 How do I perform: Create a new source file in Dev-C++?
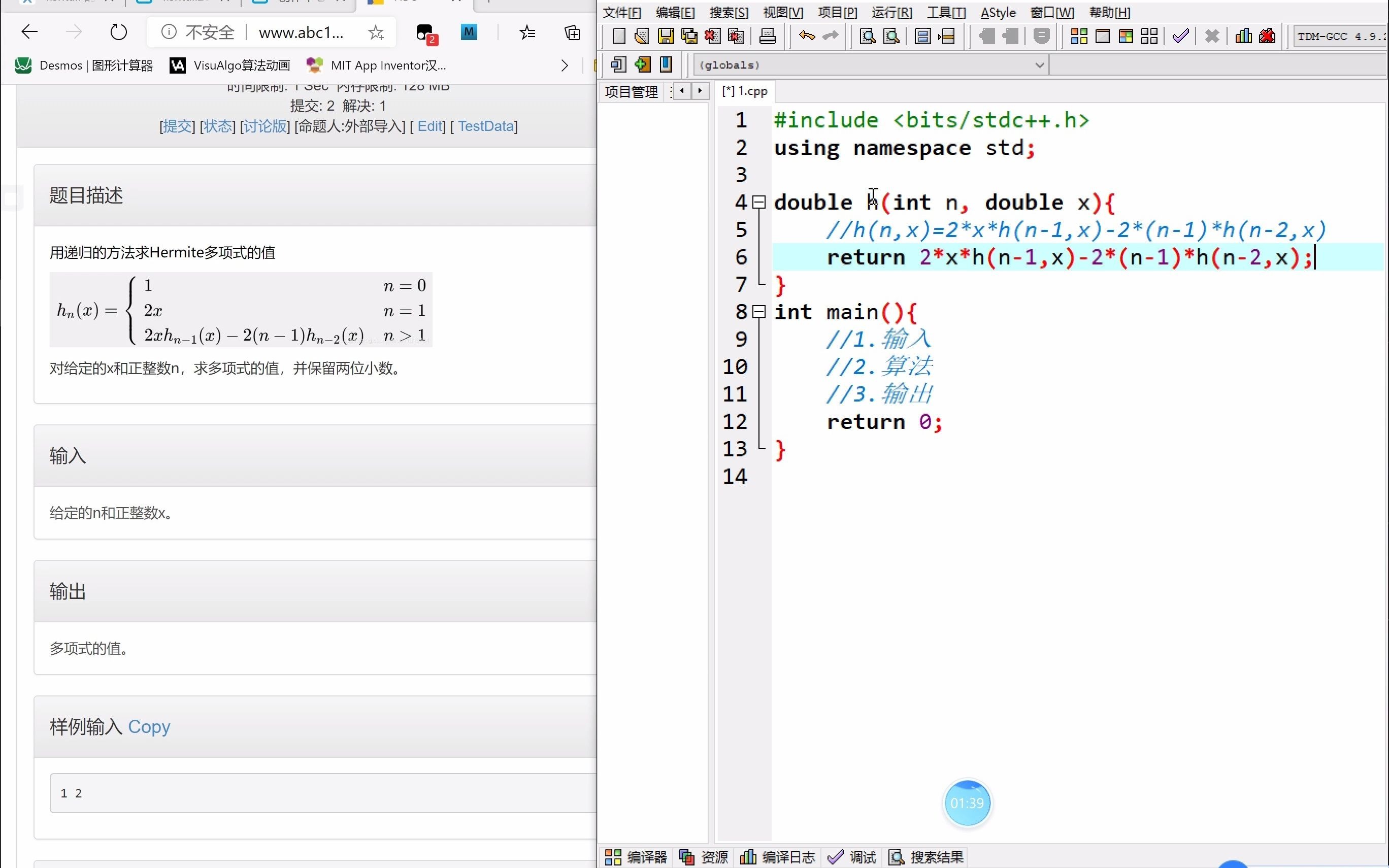click(618, 37)
